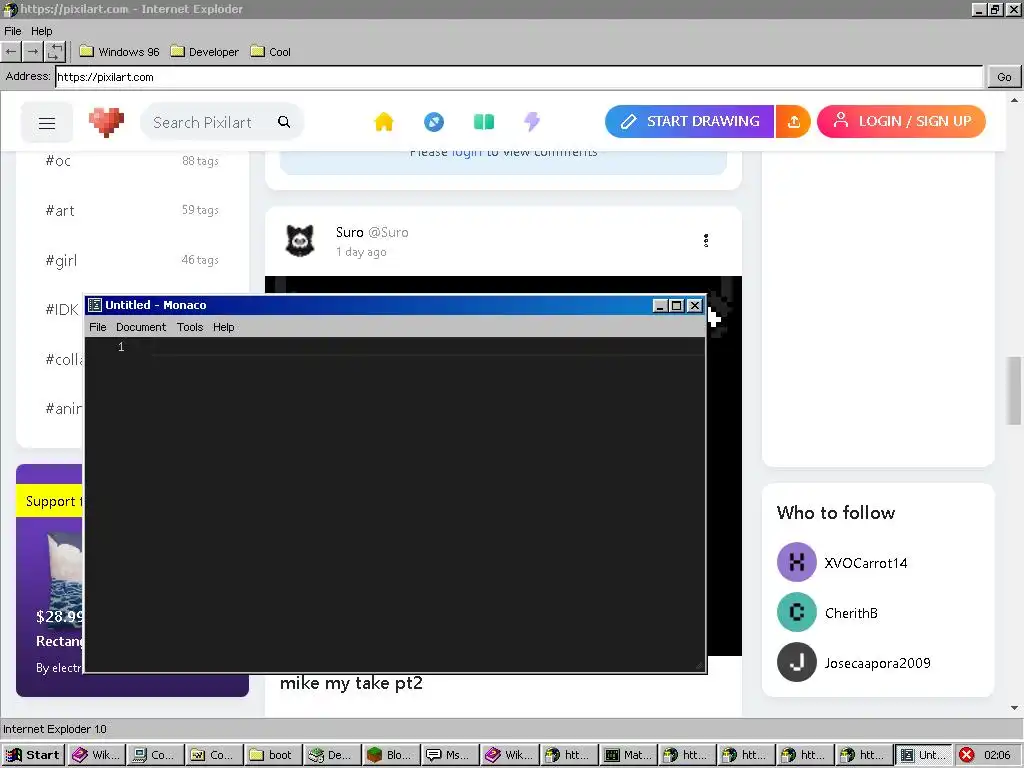Click the green book icon

484,121
